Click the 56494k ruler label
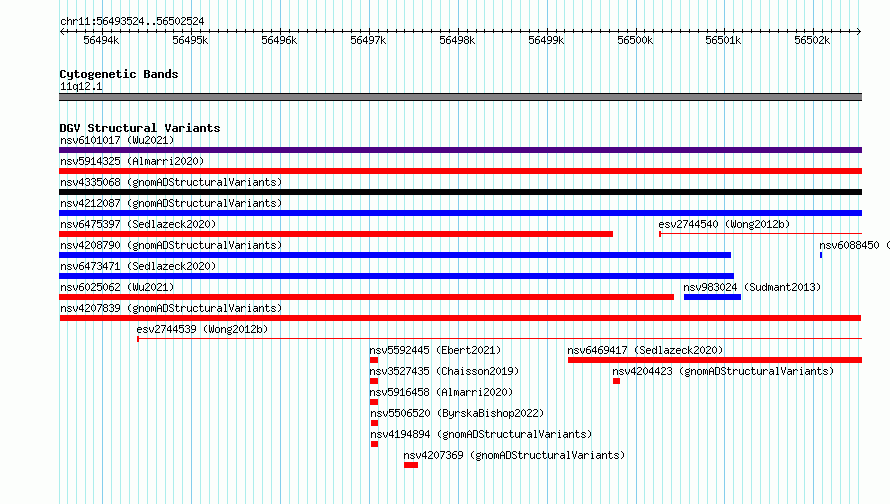The image size is (890, 504). click(x=101, y=40)
